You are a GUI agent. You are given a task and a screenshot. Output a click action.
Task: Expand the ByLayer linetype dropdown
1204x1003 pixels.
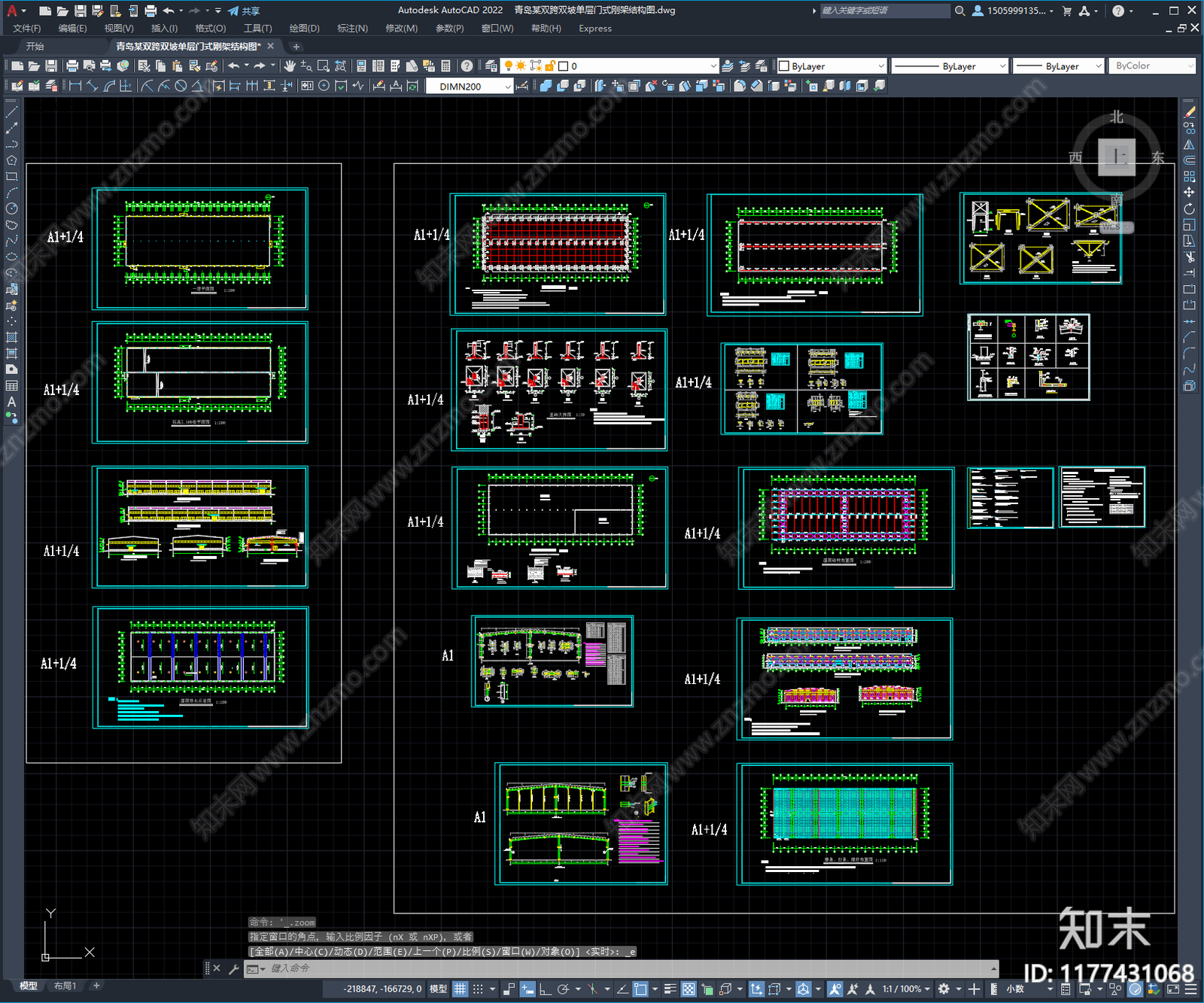click(x=950, y=66)
